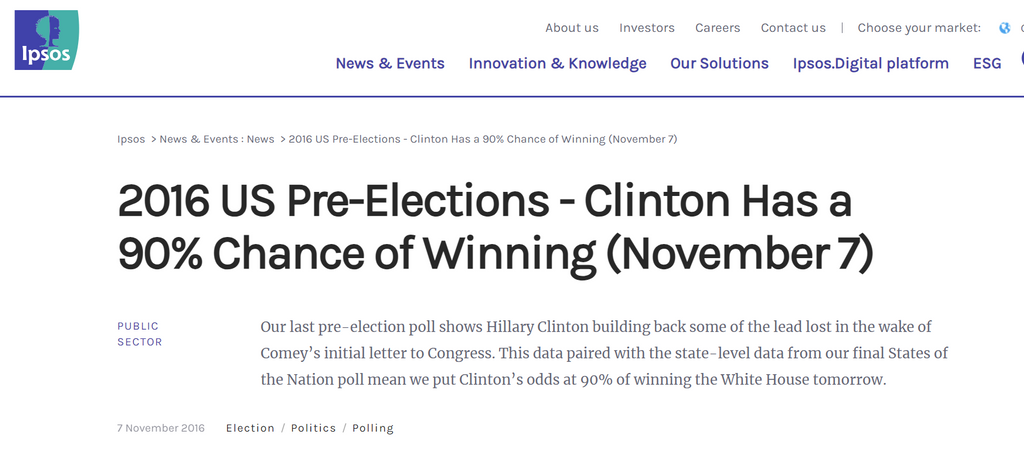This screenshot has width=1024, height=451.
Task: Visit the Contact us page
Action: click(793, 28)
